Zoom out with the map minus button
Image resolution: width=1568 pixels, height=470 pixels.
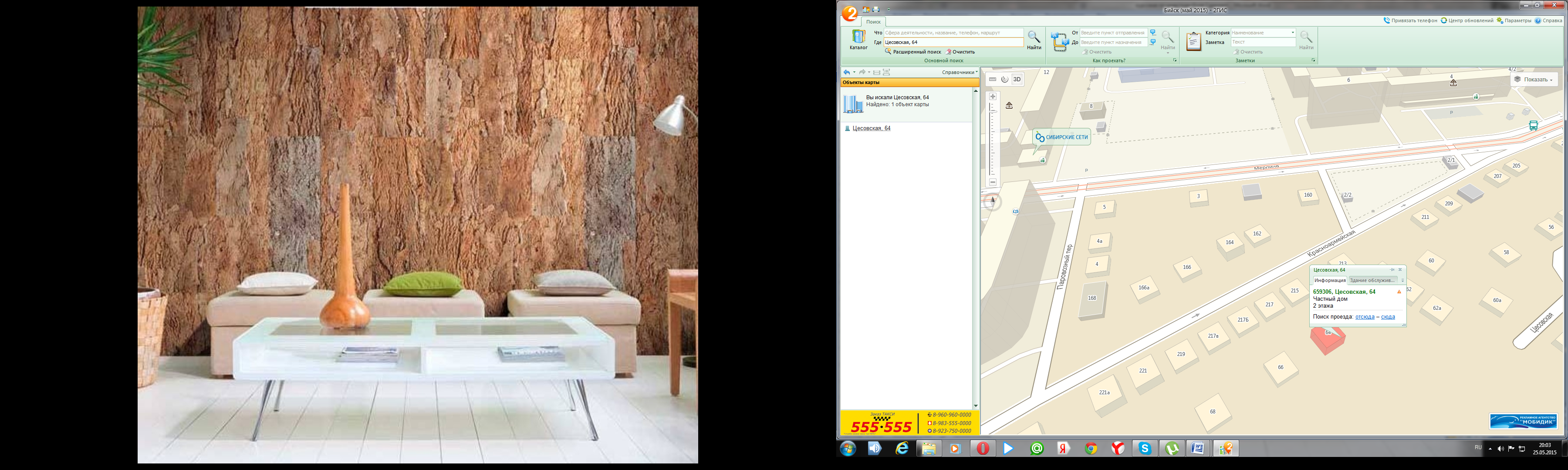[993, 182]
